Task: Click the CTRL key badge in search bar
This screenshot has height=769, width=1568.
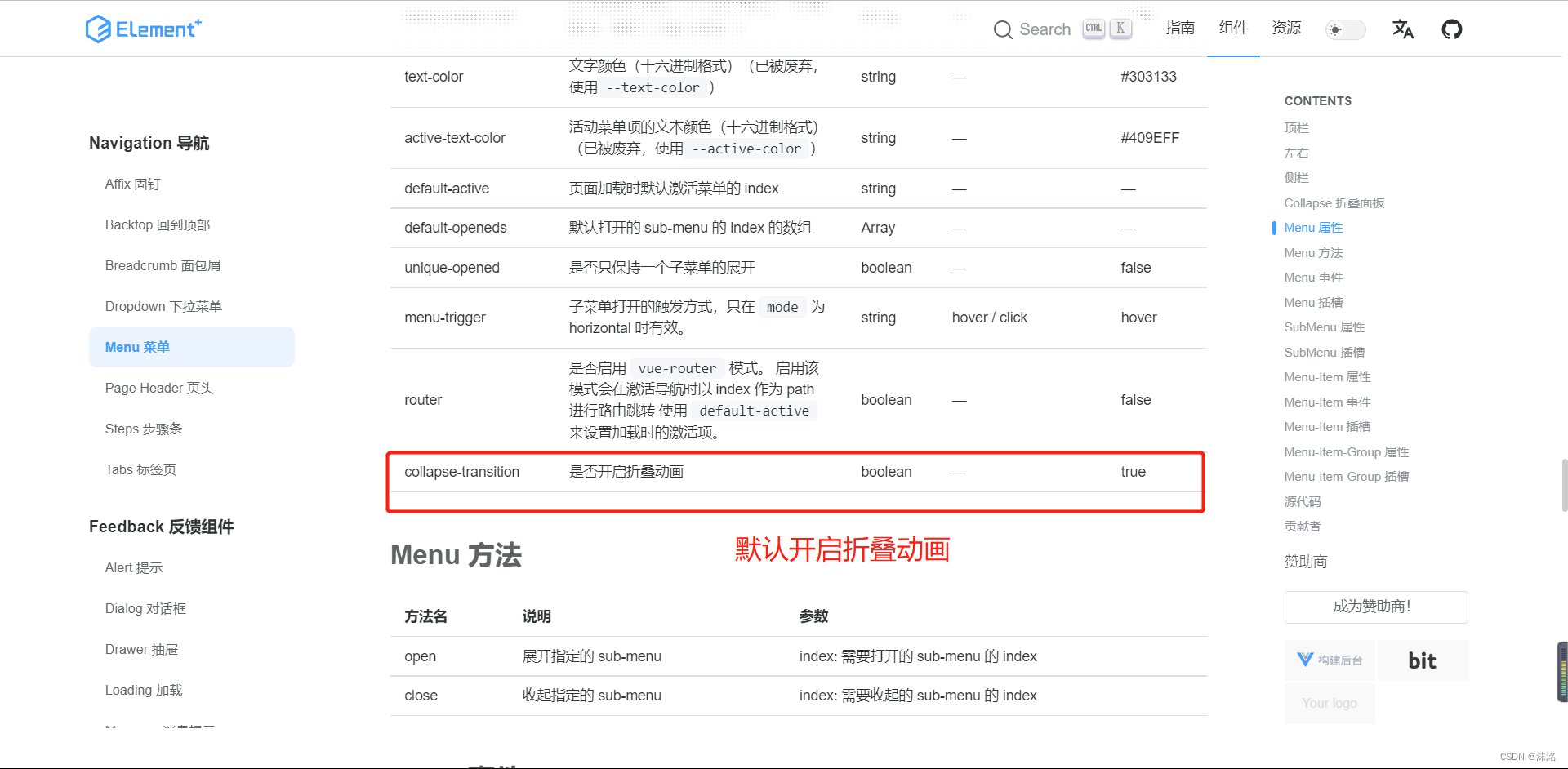Action: point(1094,27)
